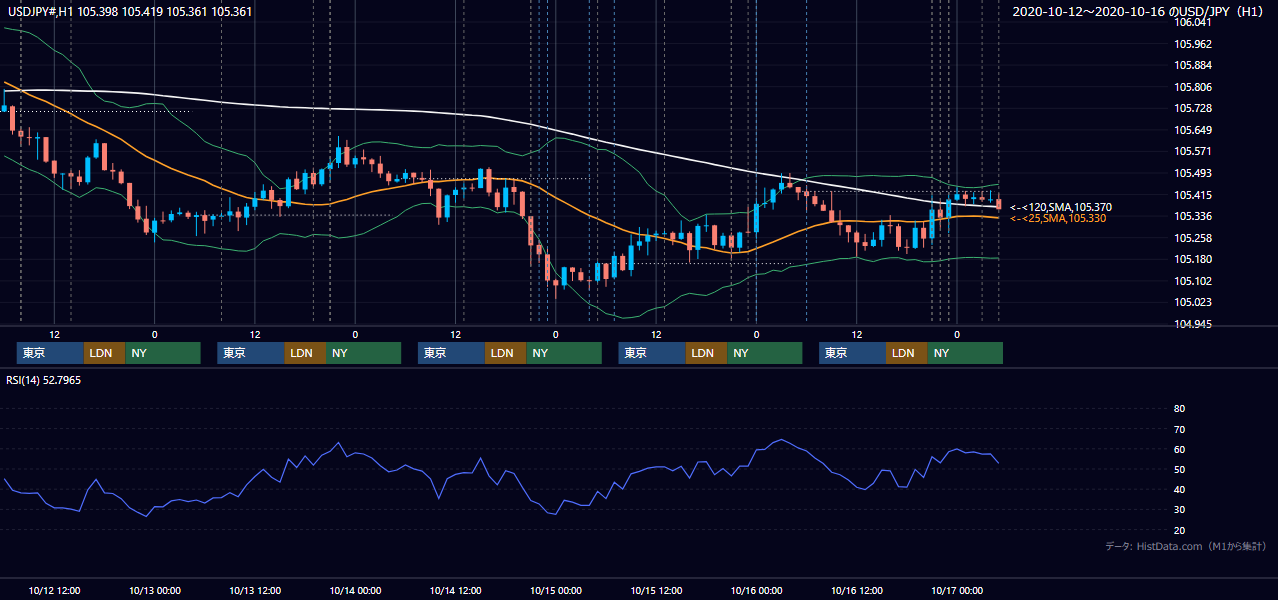Select the 10/13 12:00 date label
Viewport: 1278px width, 600px height.
[255, 590]
